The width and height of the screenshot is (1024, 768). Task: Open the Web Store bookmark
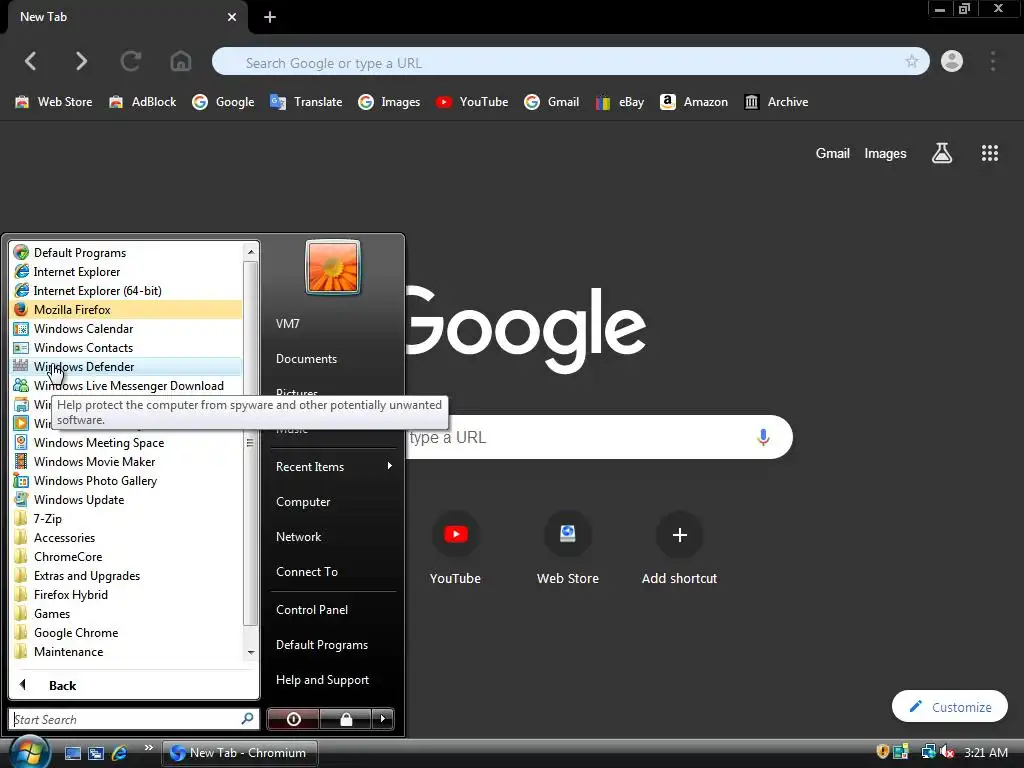(54, 102)
